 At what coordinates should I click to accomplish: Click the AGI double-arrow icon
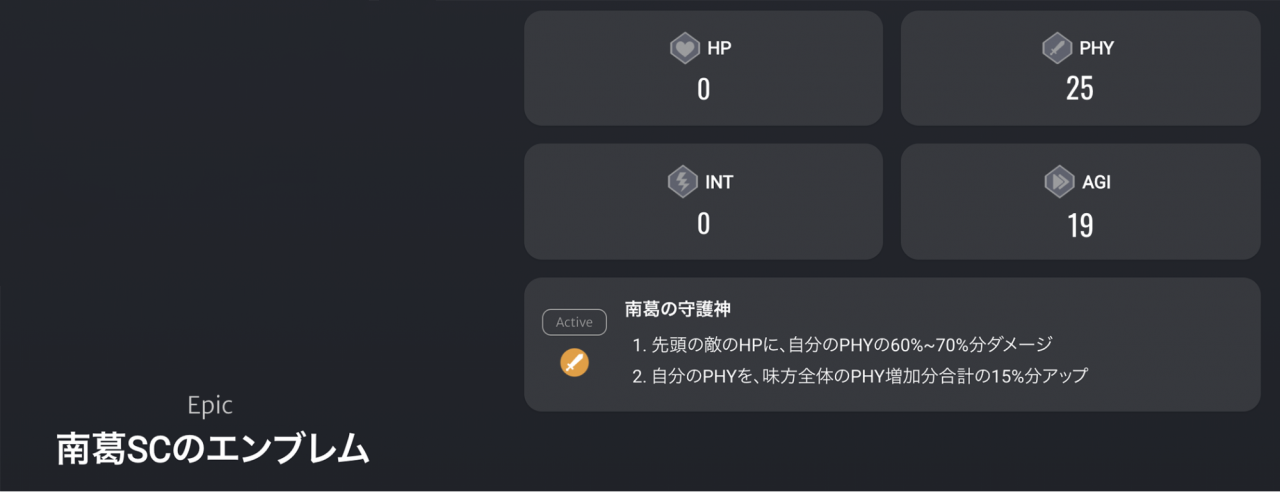[1059, 182]
